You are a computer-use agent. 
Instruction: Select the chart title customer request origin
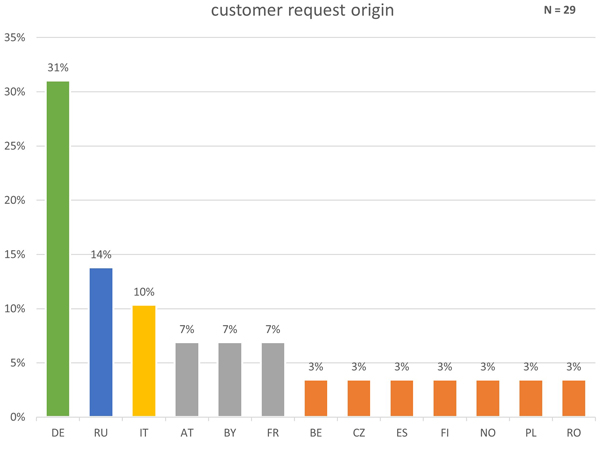(302, 10)
